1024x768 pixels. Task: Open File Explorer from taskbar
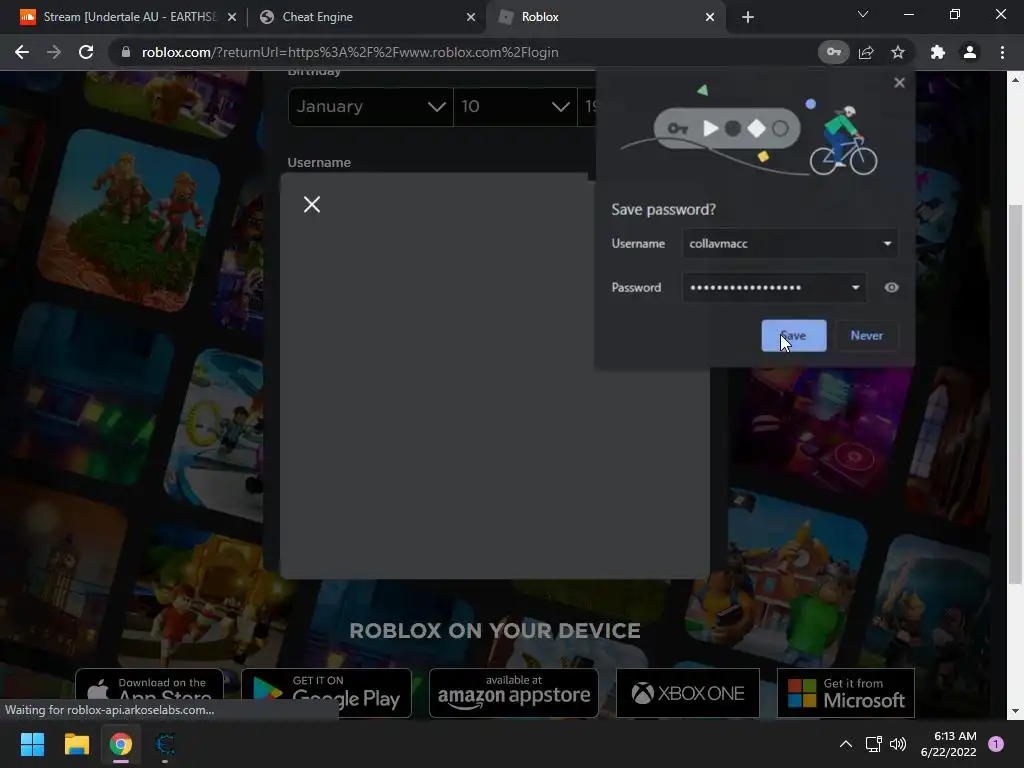point(76,744)
